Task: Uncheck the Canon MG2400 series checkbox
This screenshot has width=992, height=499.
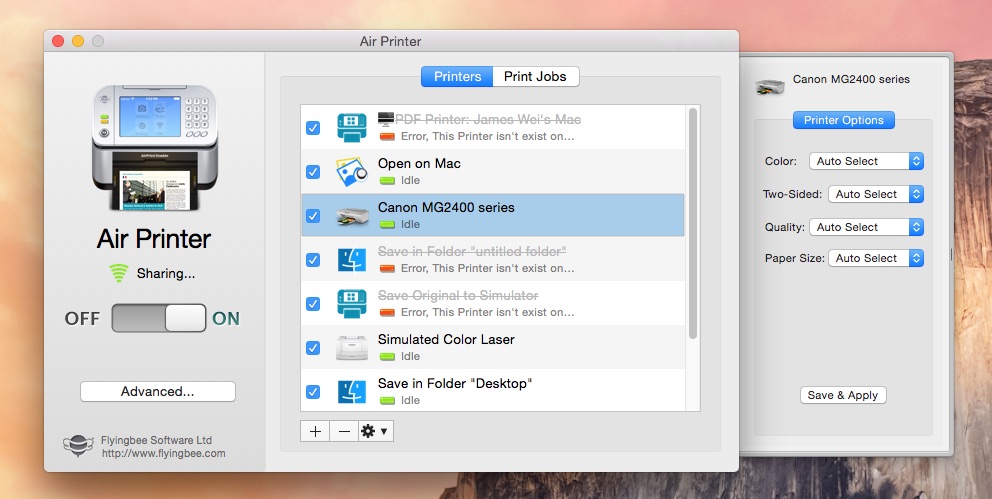Action: 313,216
